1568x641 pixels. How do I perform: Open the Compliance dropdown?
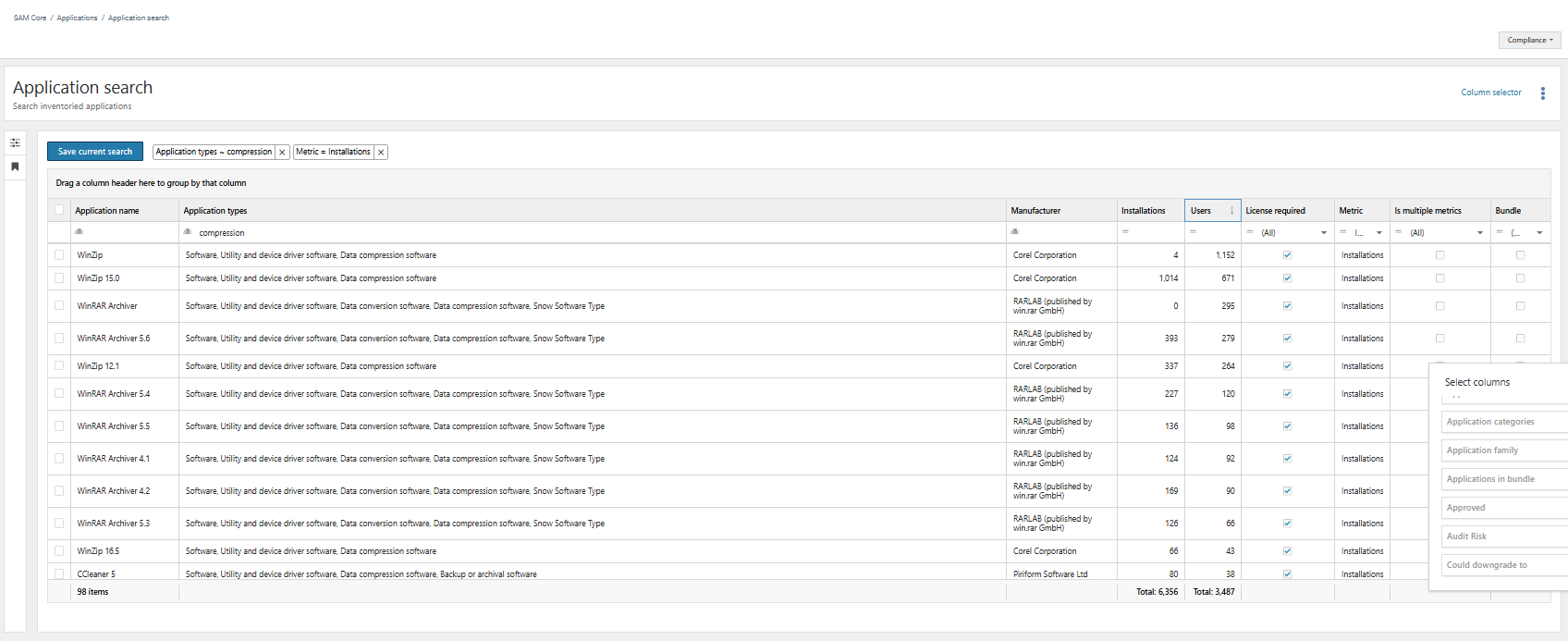[x=1529, y=40]
